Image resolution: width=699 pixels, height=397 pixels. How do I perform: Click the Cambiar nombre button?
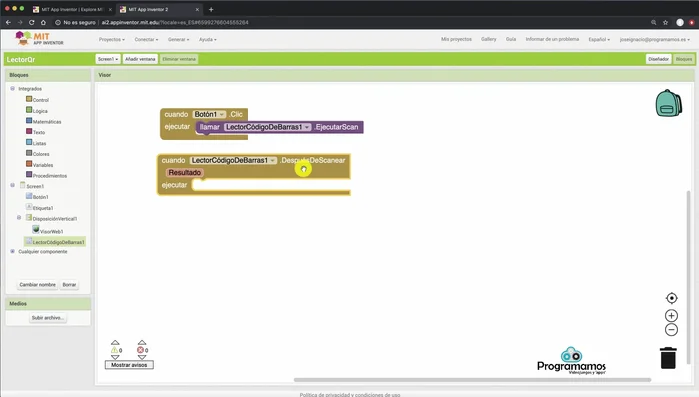(37, 284)
